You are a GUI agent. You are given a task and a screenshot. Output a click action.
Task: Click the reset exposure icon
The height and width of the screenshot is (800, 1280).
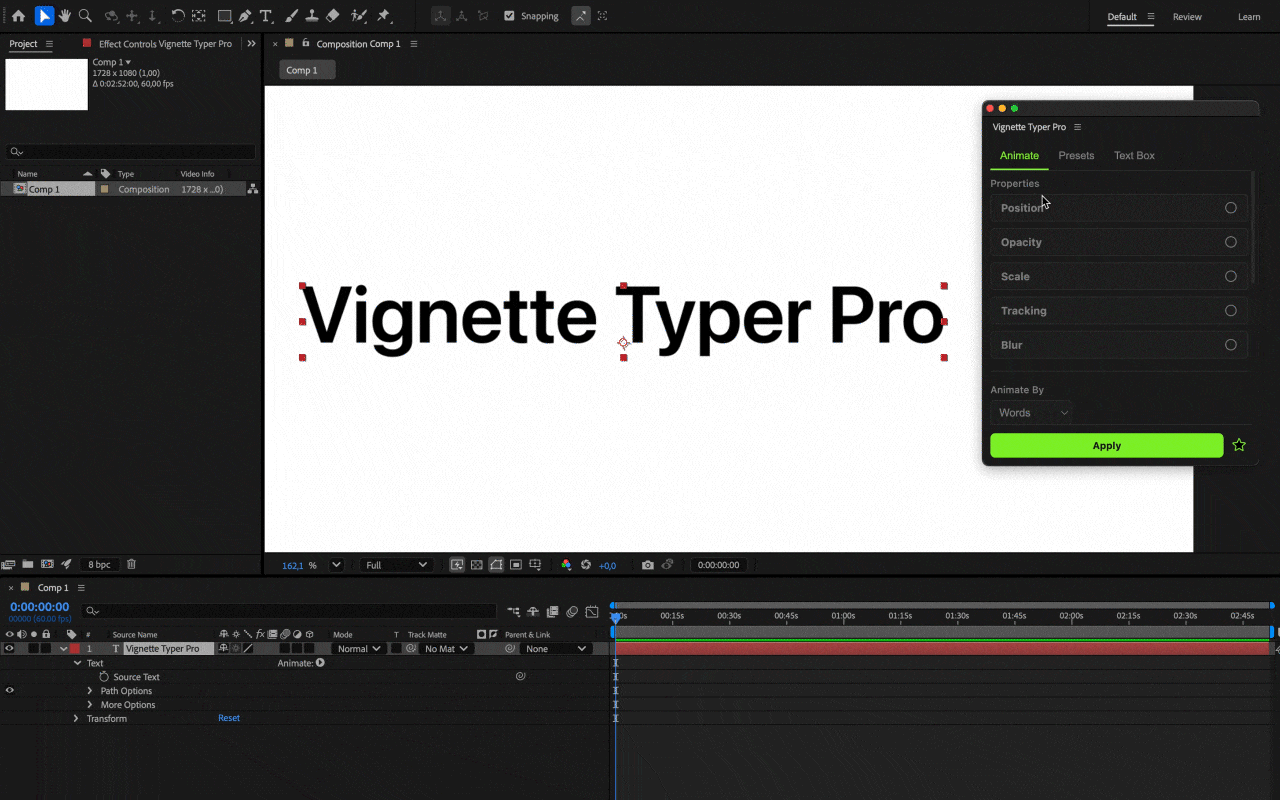[586, 565]
